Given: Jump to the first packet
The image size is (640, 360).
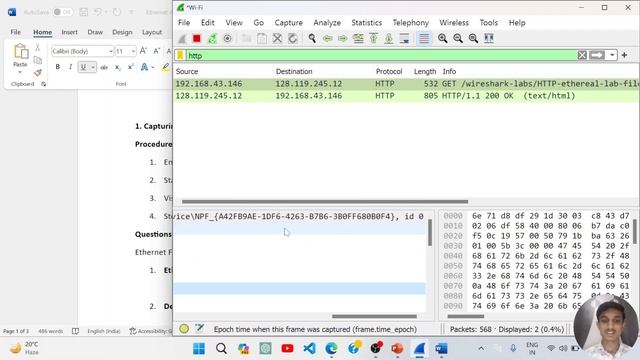Looking at the screenshot, I should (373, 38).
